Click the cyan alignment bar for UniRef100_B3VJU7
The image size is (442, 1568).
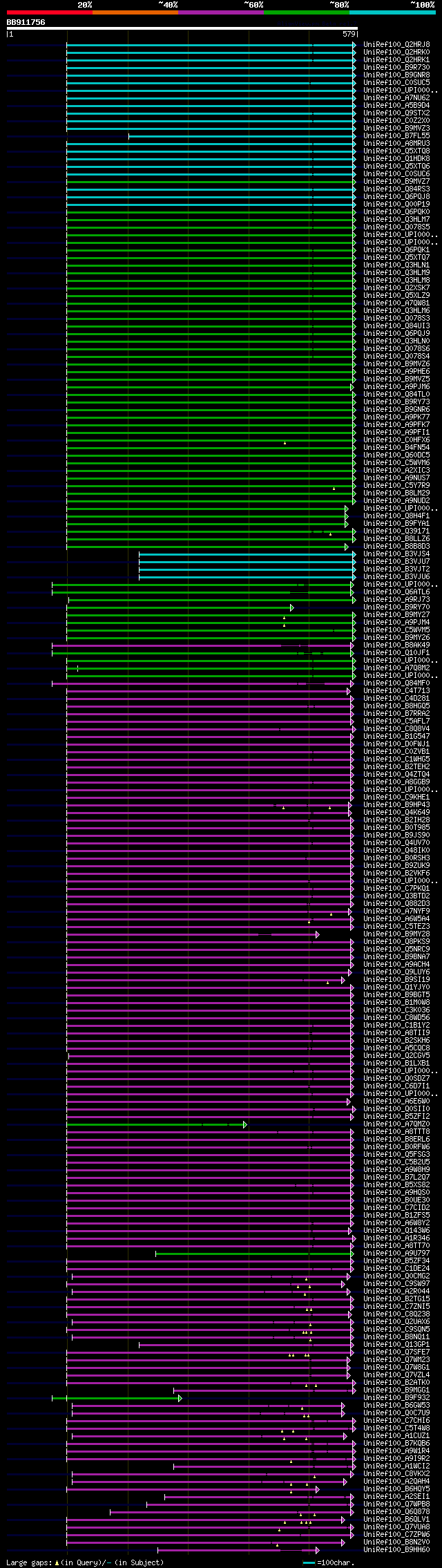(247, 561)
